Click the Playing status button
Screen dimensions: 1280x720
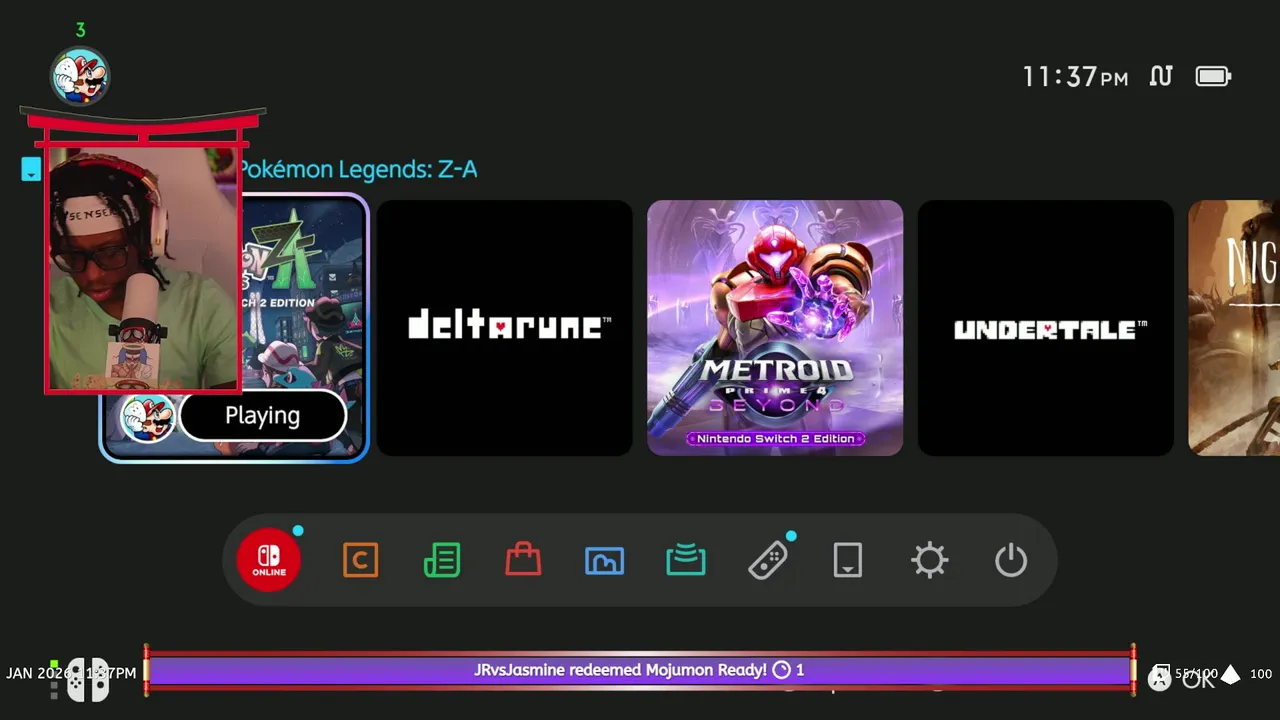click(x=263, y=416)
